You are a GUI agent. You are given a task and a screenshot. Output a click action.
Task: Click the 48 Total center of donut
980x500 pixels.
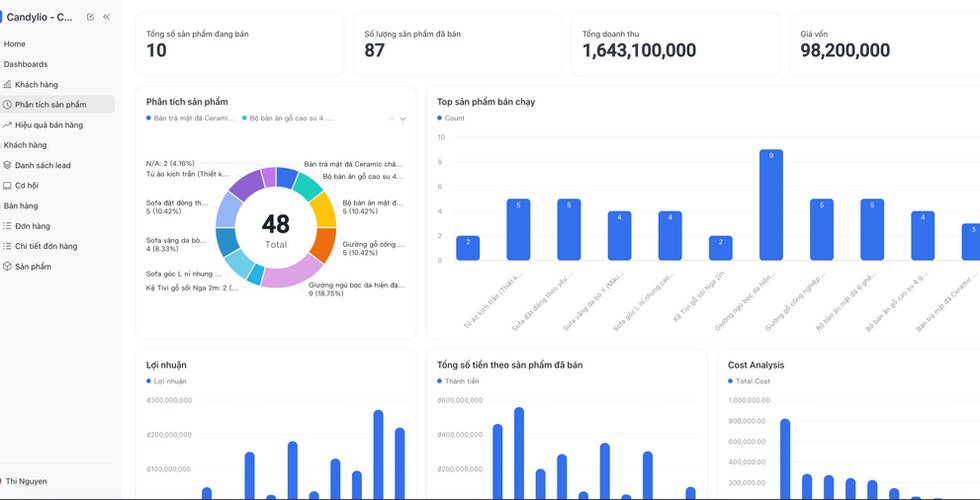coord(276,229)
